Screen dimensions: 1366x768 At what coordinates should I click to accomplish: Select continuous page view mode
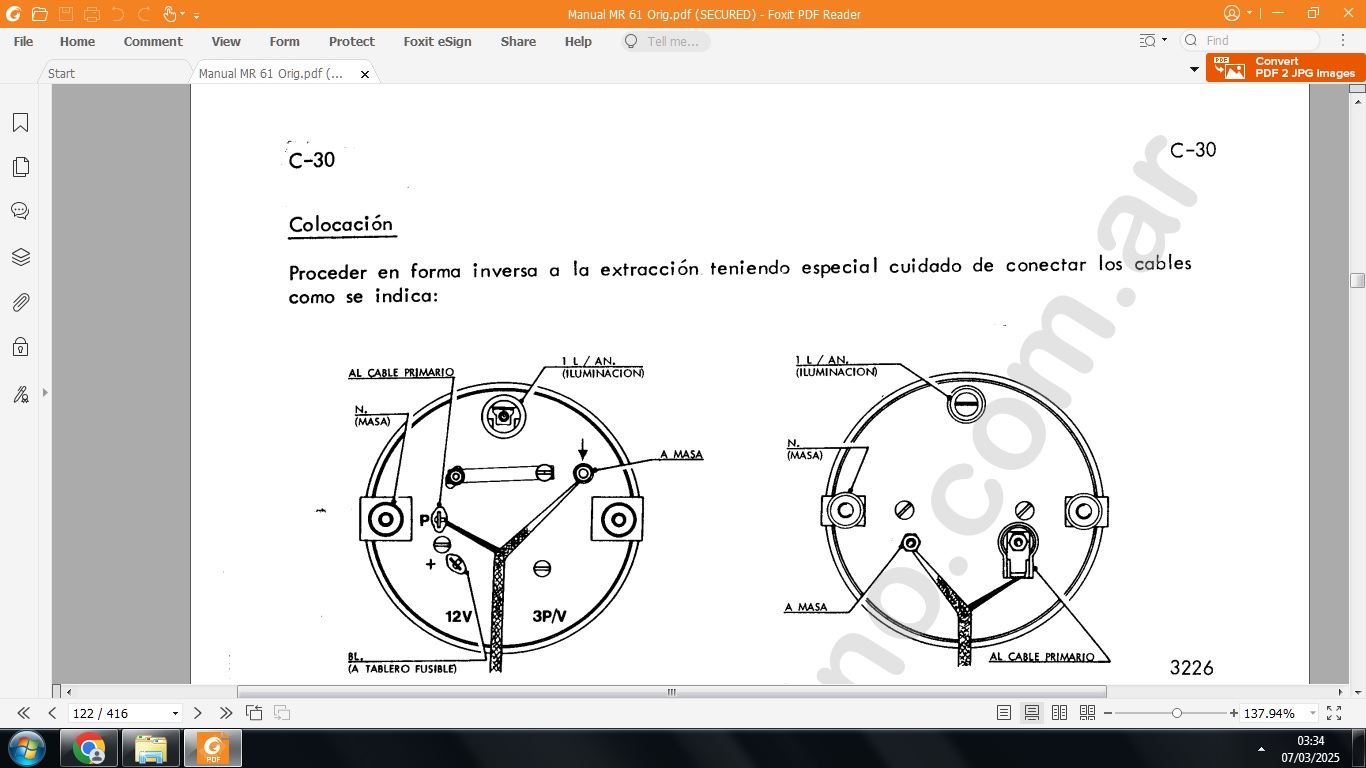point(1032,713)
